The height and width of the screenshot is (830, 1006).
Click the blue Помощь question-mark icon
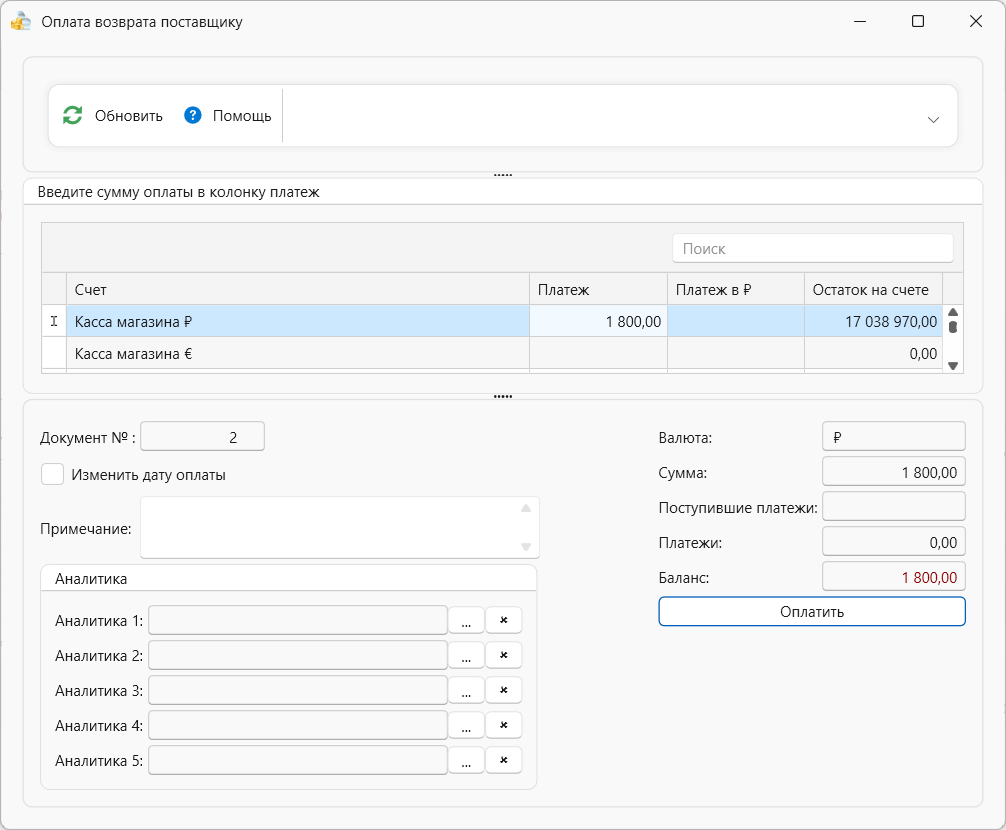click(192, 115)
